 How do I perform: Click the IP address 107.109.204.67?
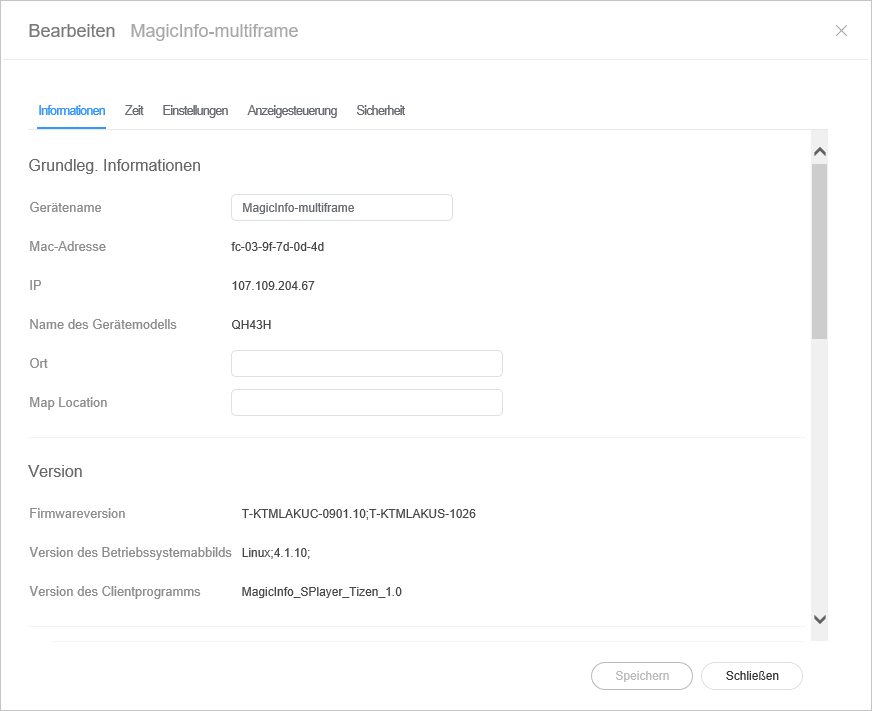pos(273,286)
